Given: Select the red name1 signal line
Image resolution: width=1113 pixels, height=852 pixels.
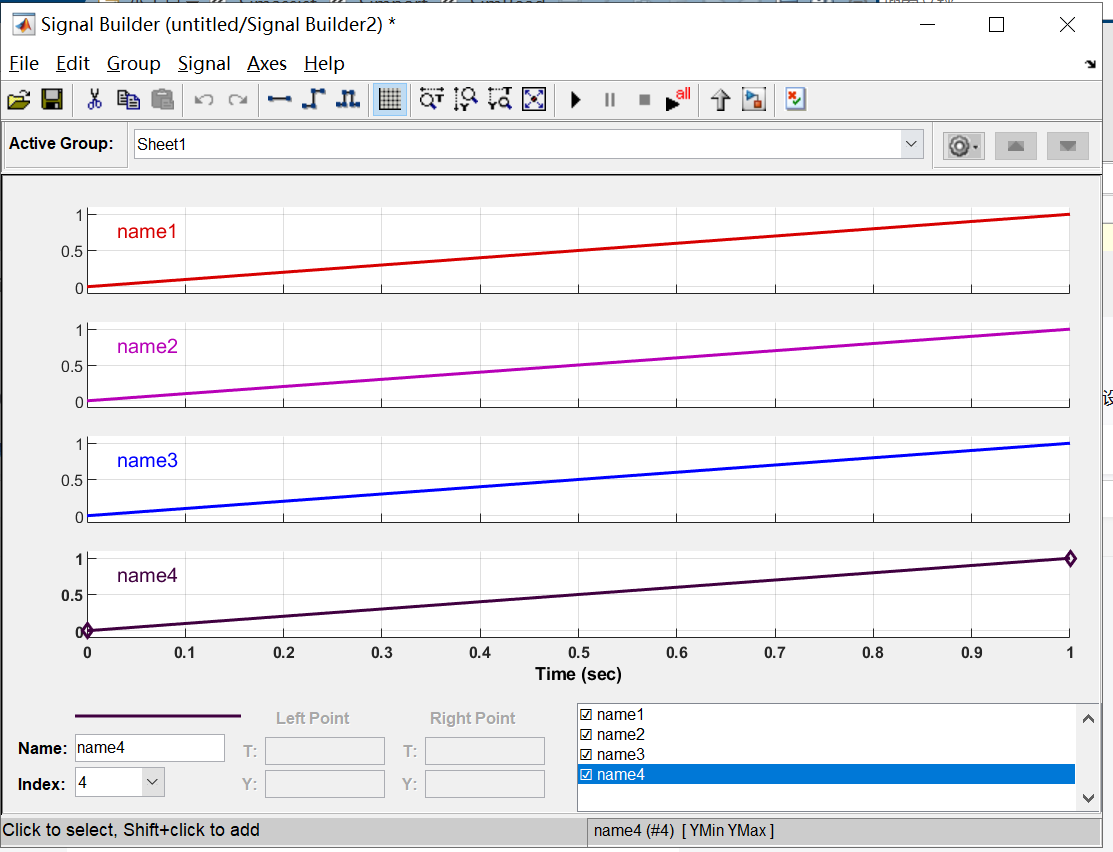Looking at the screenshot, I should 579,251.
